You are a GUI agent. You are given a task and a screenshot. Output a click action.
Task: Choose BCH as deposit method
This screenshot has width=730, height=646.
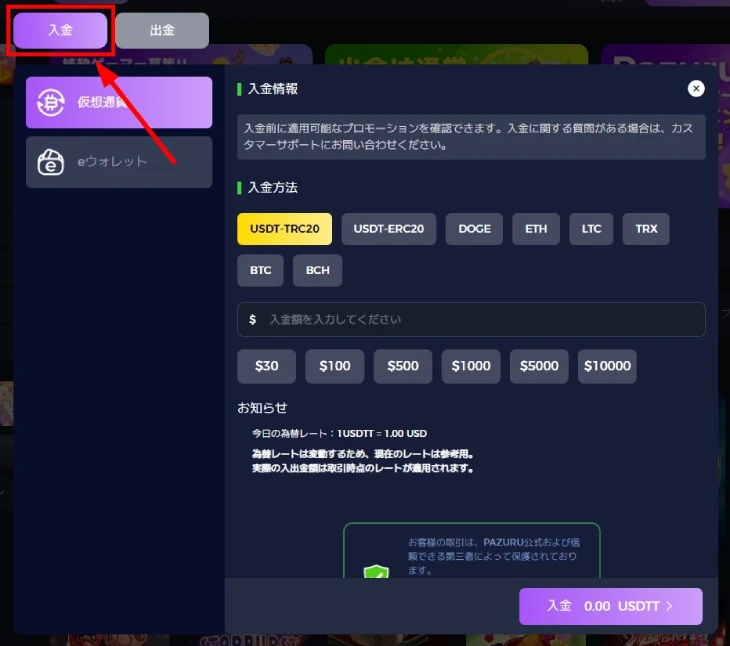coord(318,270)
